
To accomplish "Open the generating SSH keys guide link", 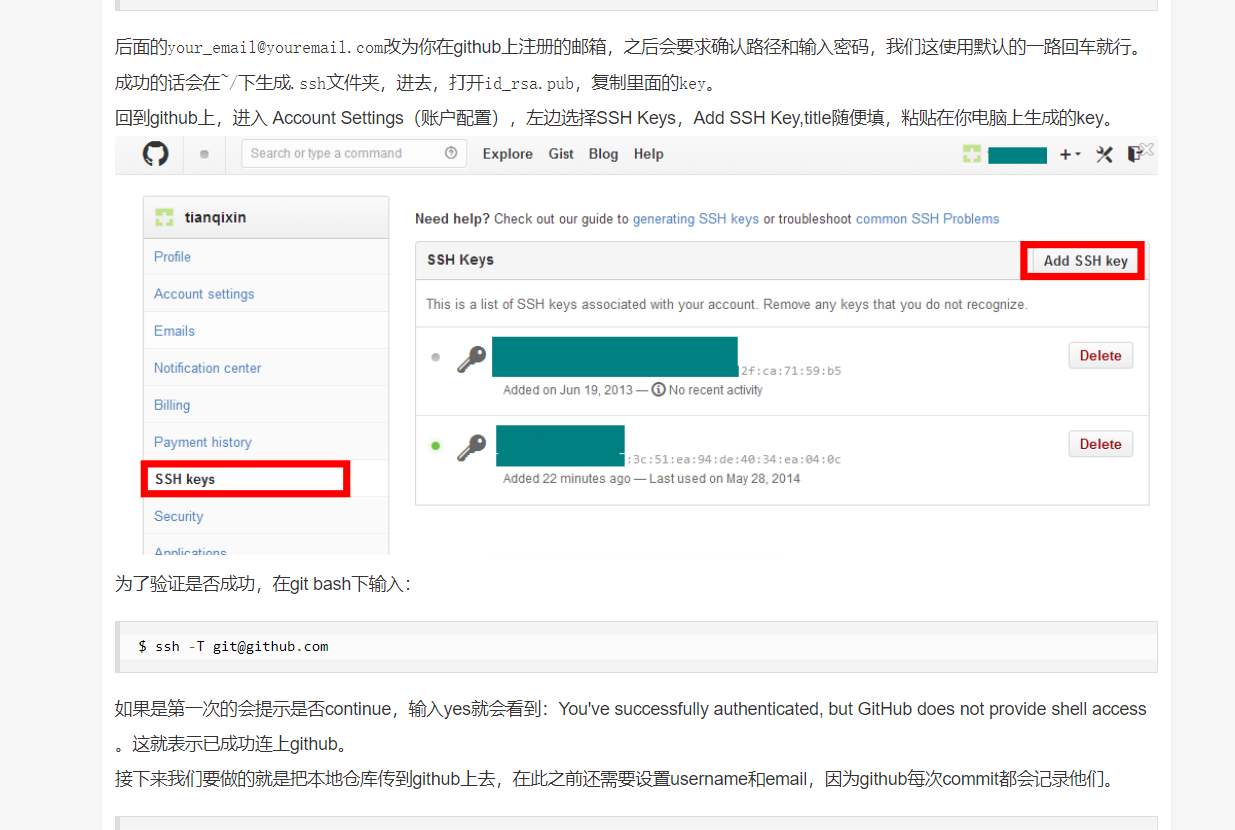I will pyautogui.click(x=696, y=219).
